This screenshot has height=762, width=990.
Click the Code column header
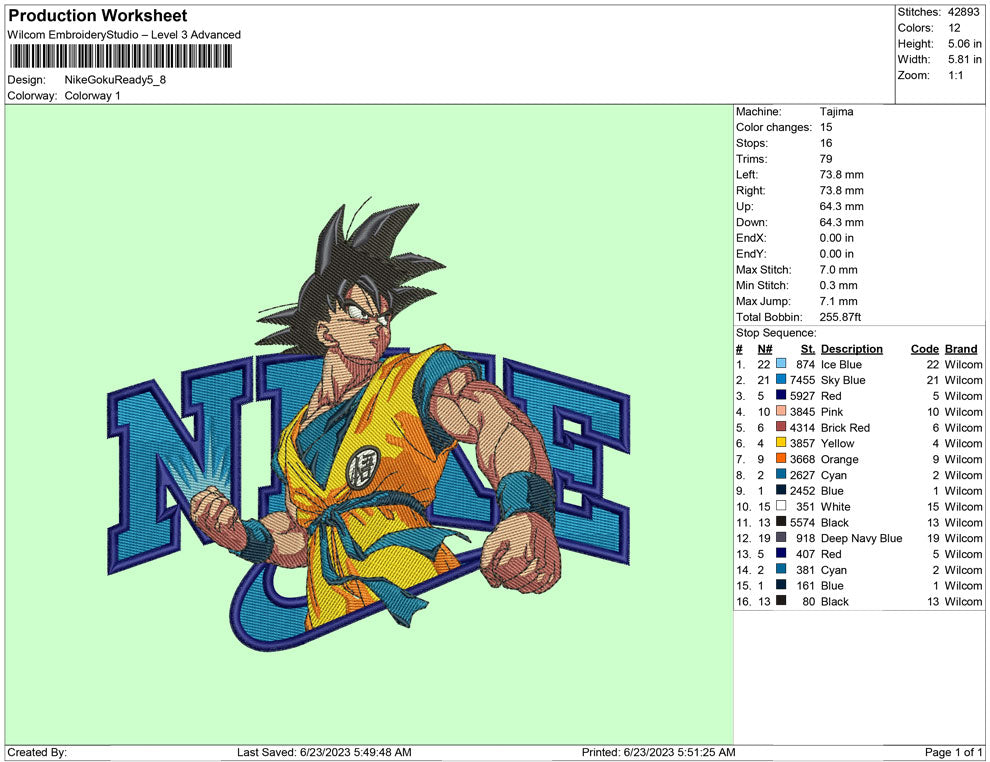(924, 349)
